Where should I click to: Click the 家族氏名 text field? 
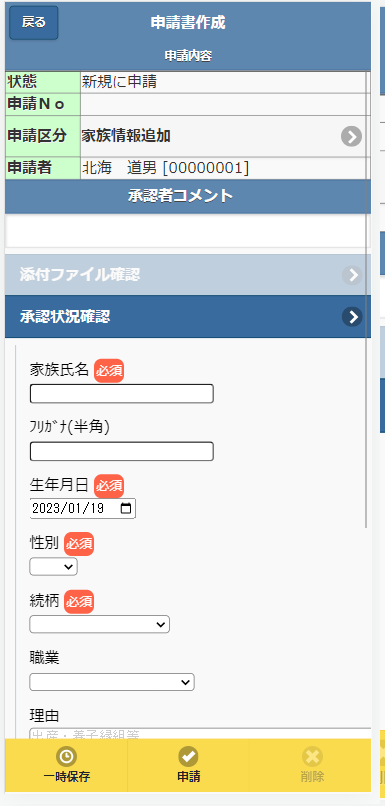tap(122, 394)
